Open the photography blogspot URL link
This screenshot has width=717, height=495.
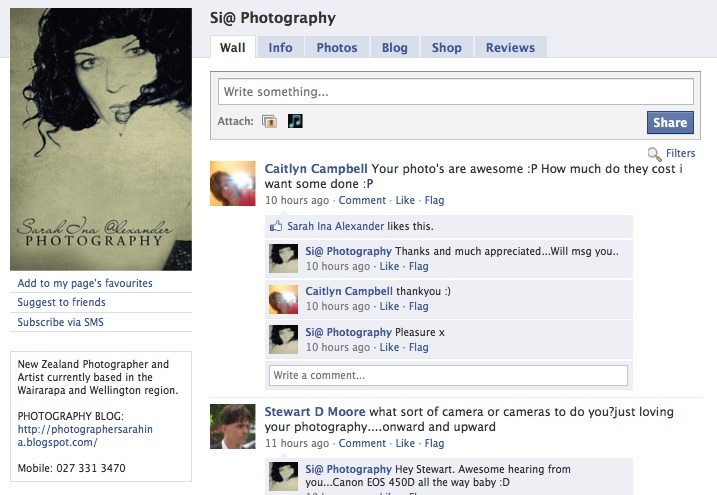pyautogui.click(x=85, y=436)
